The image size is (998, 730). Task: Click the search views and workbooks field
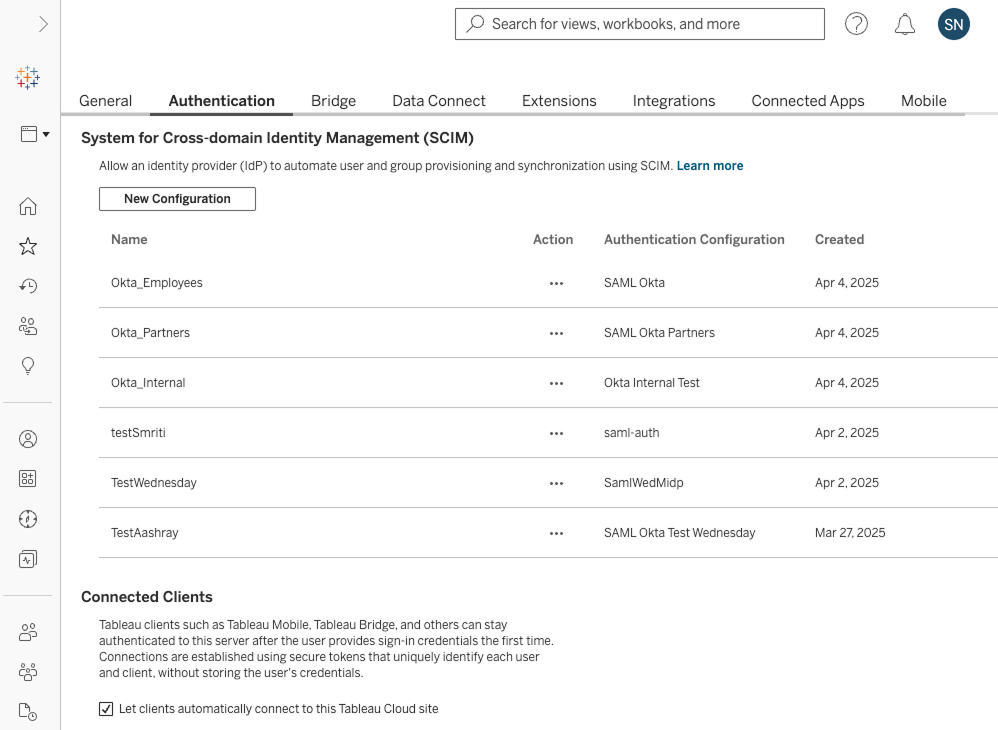point(640,24)
